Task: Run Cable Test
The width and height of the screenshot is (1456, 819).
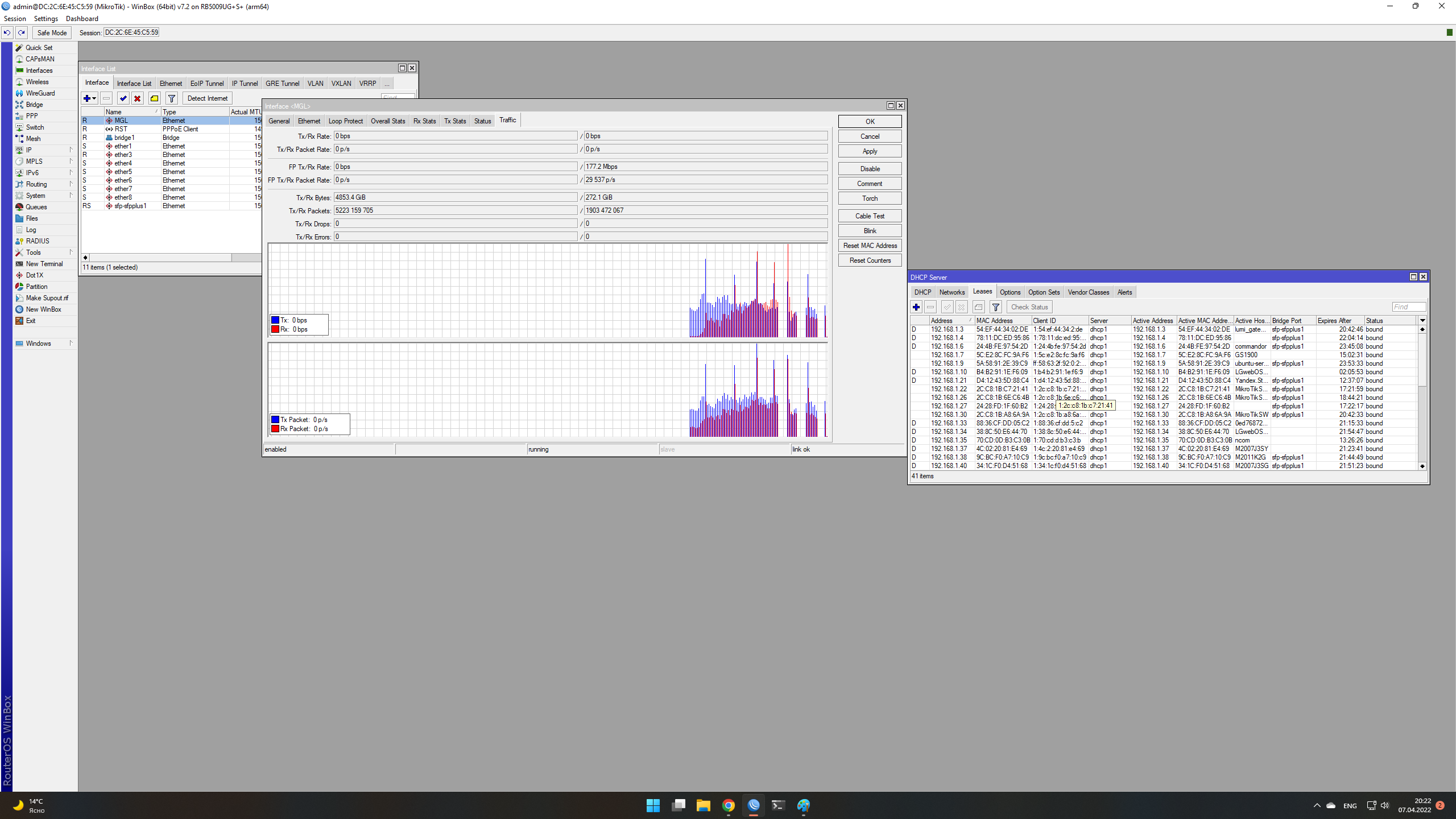Action: (870, 216)
